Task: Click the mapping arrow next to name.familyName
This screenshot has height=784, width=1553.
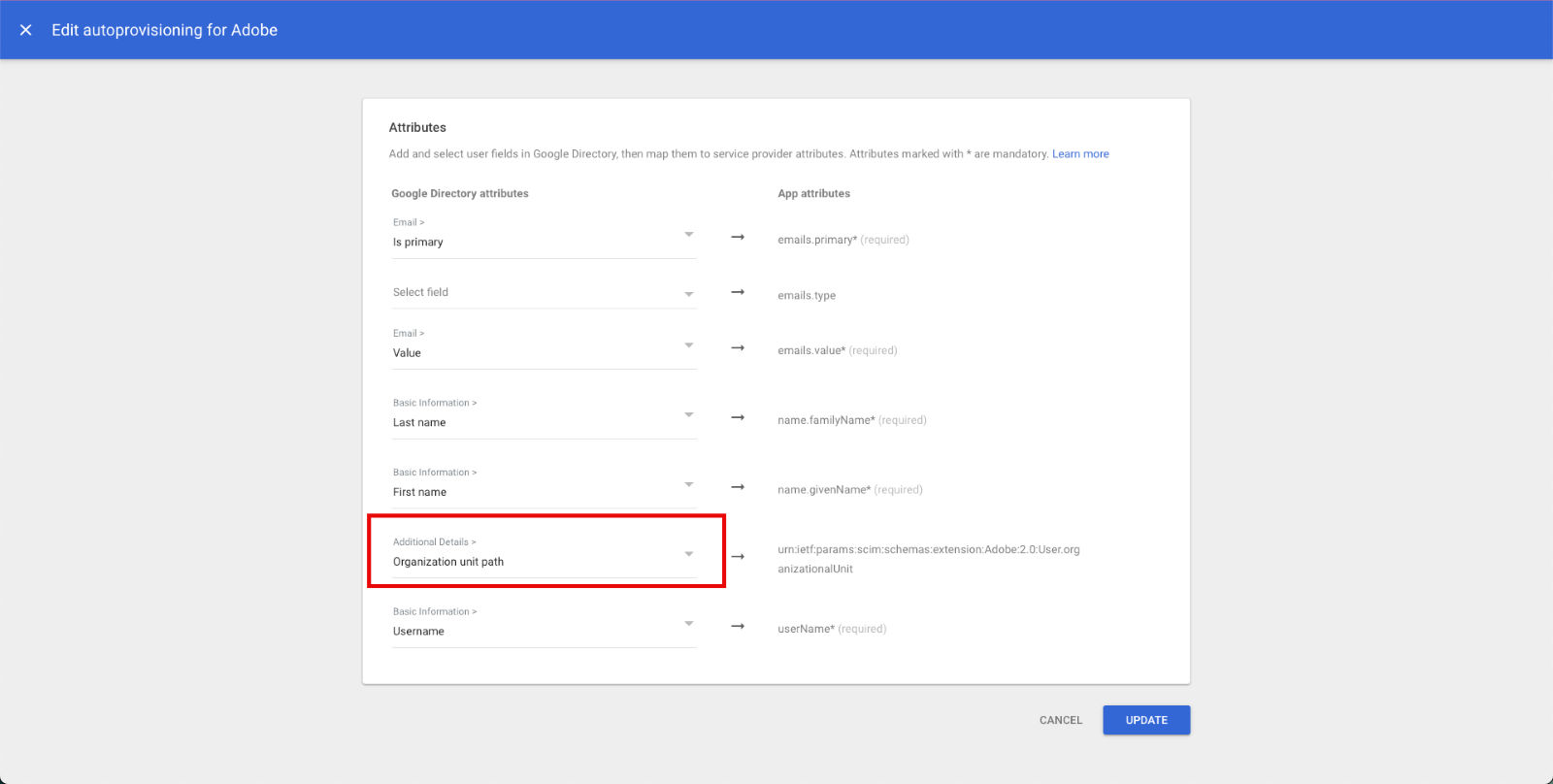Action: point(738,417)
